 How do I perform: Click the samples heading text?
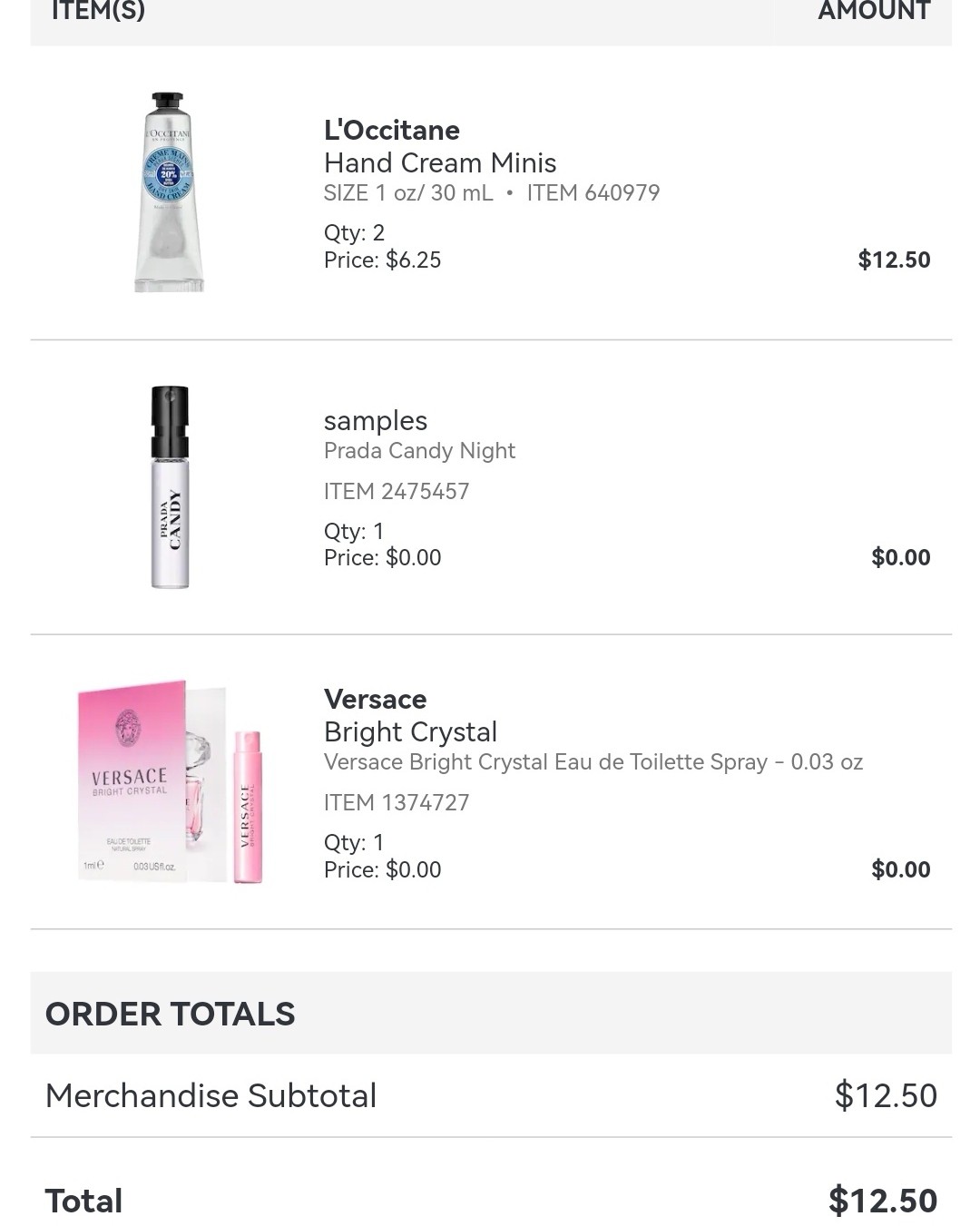(375, 421)
